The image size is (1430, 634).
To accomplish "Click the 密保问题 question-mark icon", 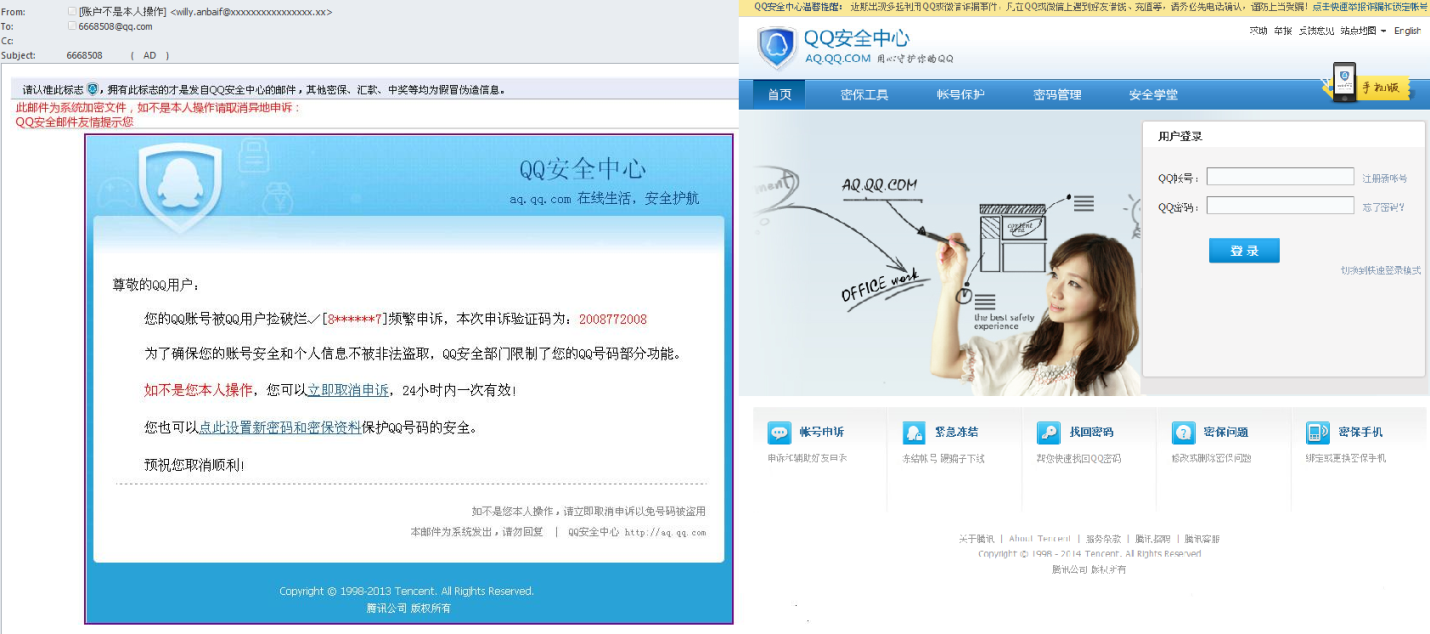I will (1183, 433).
